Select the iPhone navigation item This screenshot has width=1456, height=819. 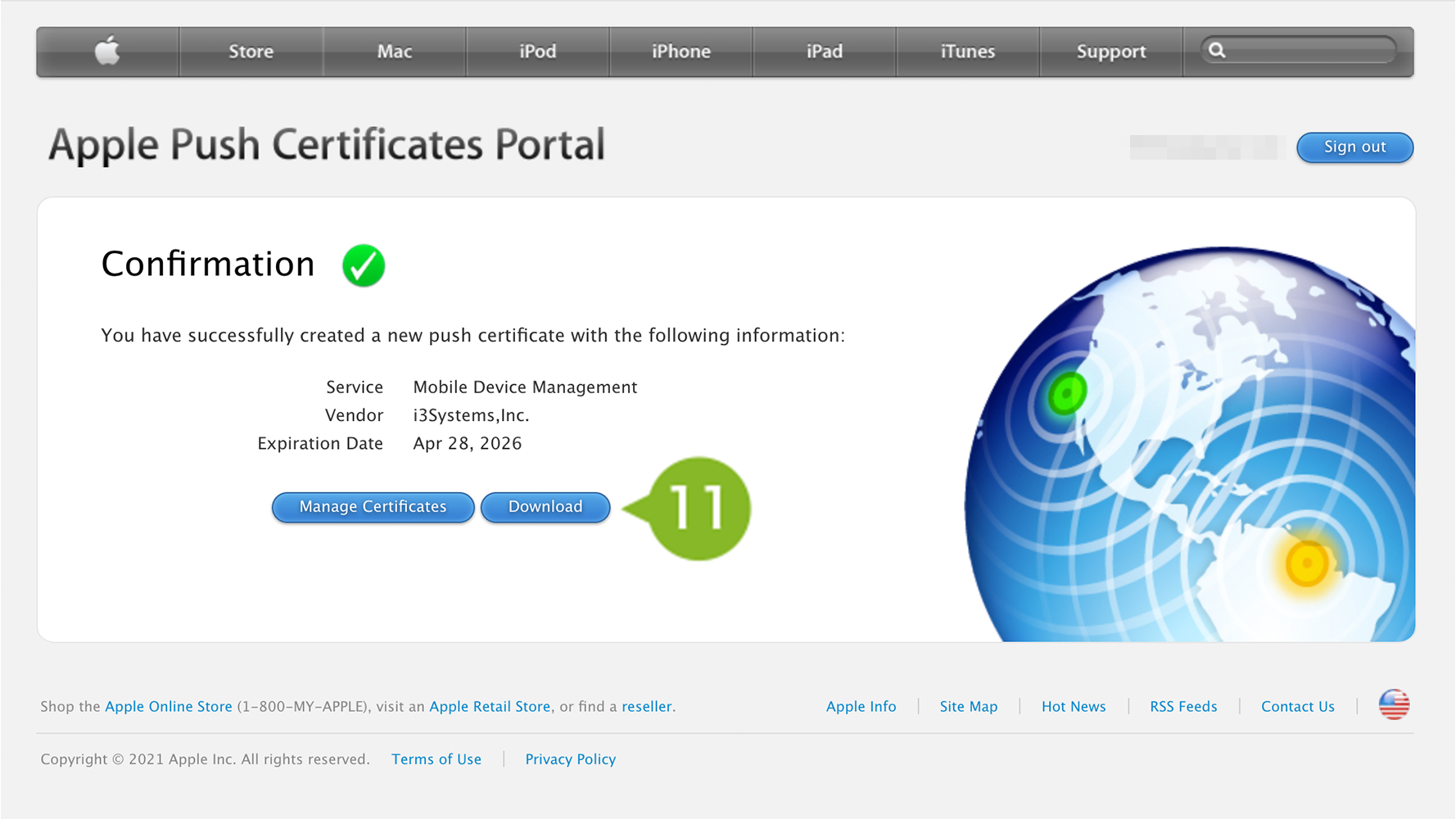(x=681, y=52)
